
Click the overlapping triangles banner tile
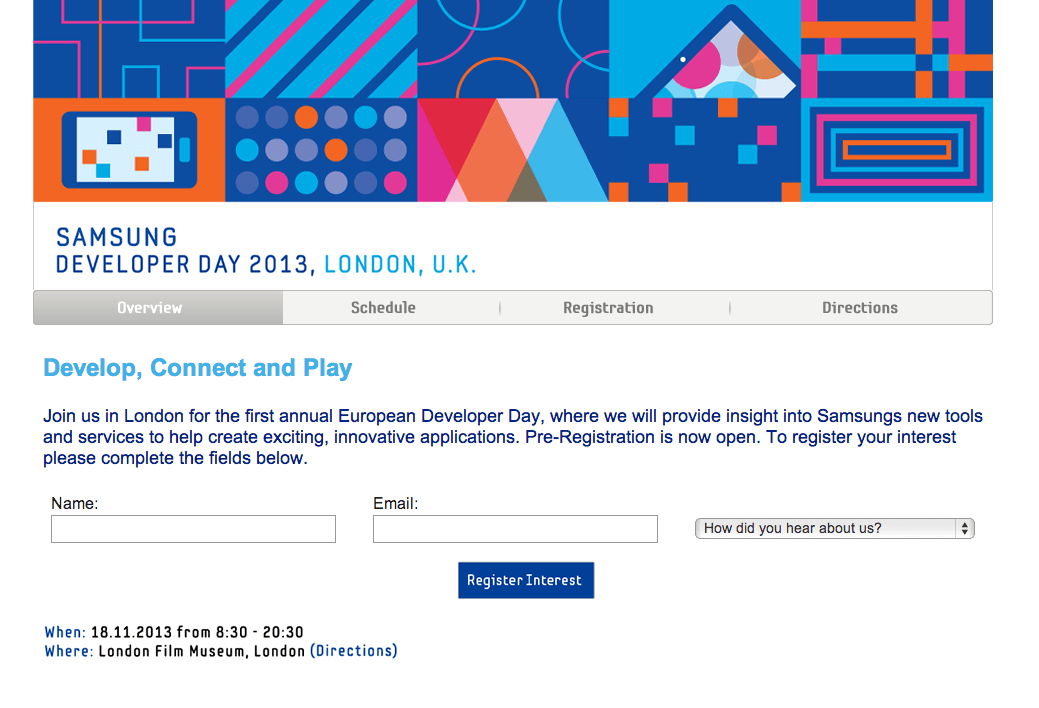513,150
